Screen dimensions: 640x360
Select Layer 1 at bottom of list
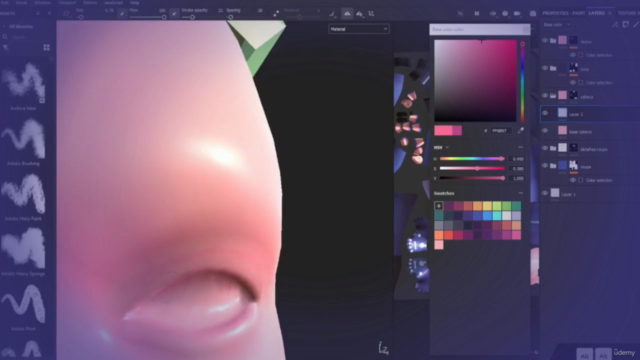pyautogui.click(x=590, y=194)
